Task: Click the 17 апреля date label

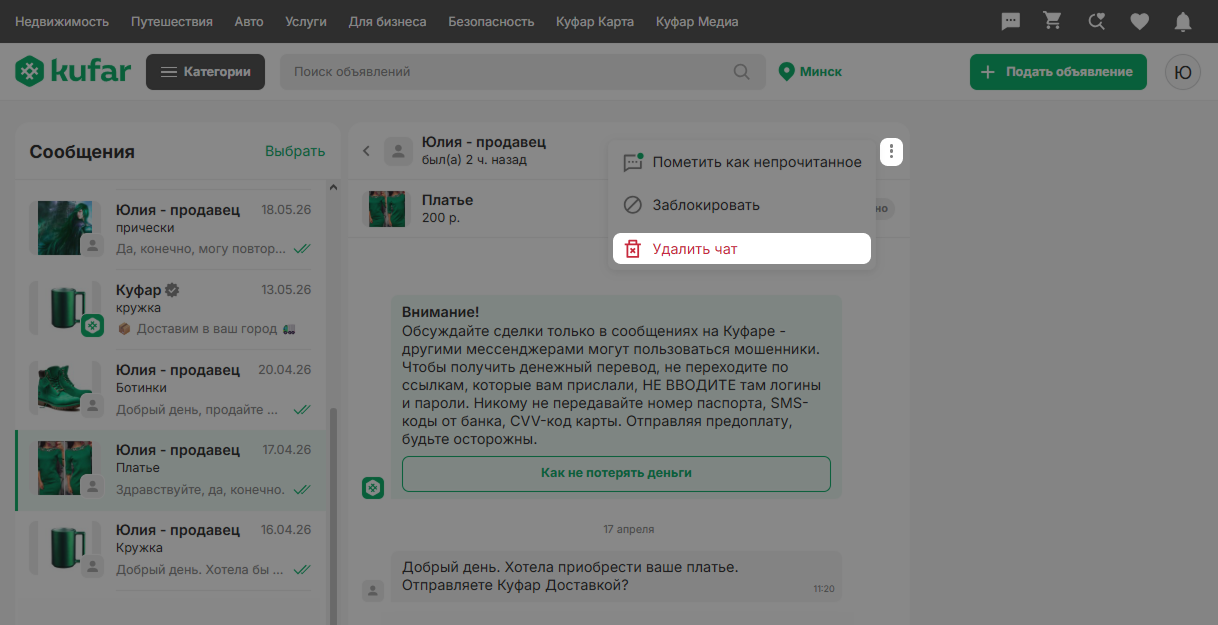Action: click(629, 528)
